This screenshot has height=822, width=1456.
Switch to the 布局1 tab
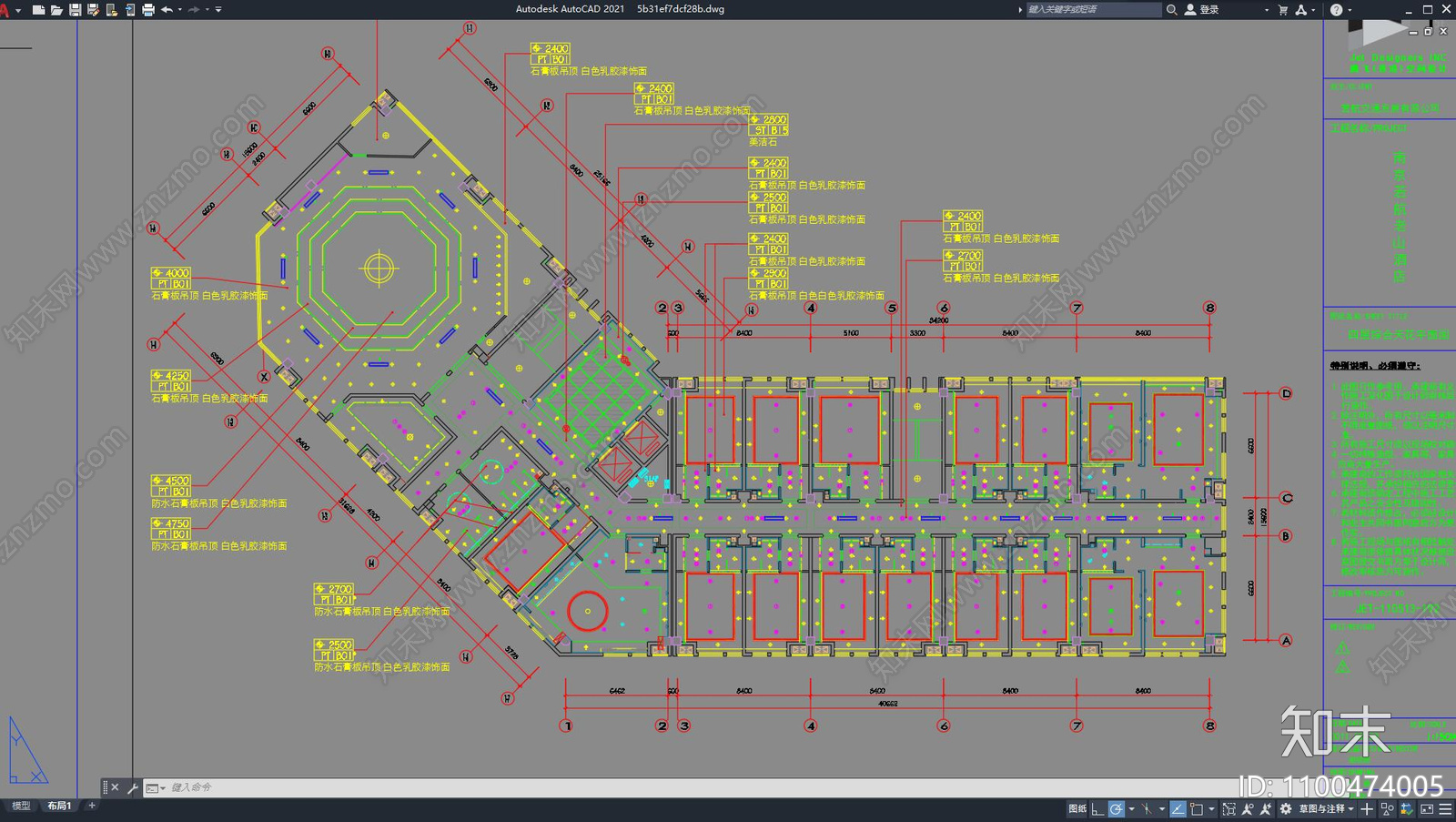pyautogui.click(x=59, y=806)
